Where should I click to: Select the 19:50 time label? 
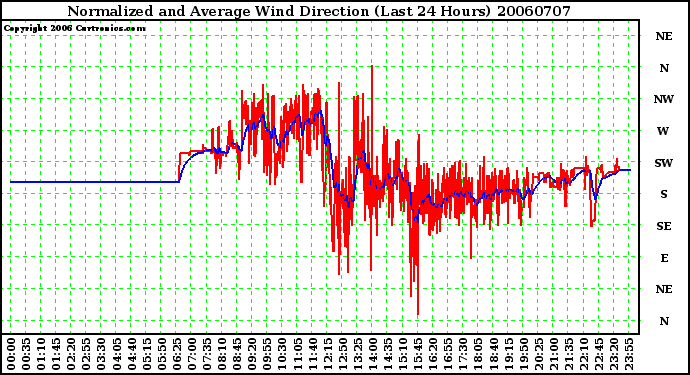point(523,354)
